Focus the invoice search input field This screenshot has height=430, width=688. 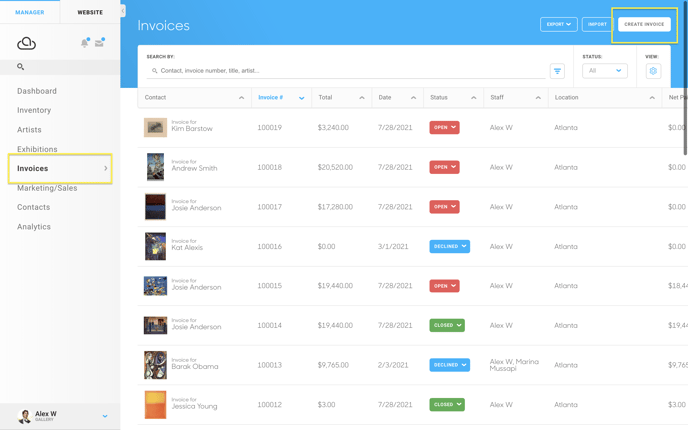coord(346,71)
